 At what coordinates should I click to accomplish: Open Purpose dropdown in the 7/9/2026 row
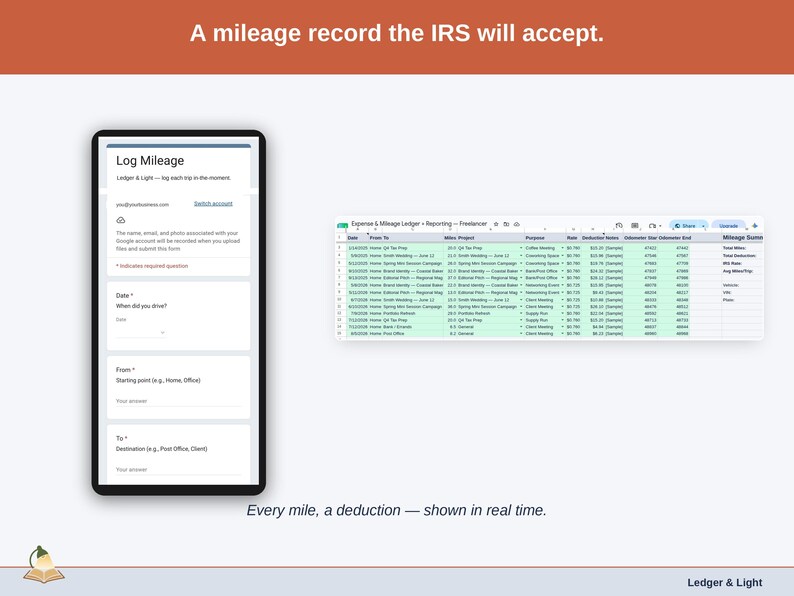(563, 313)
